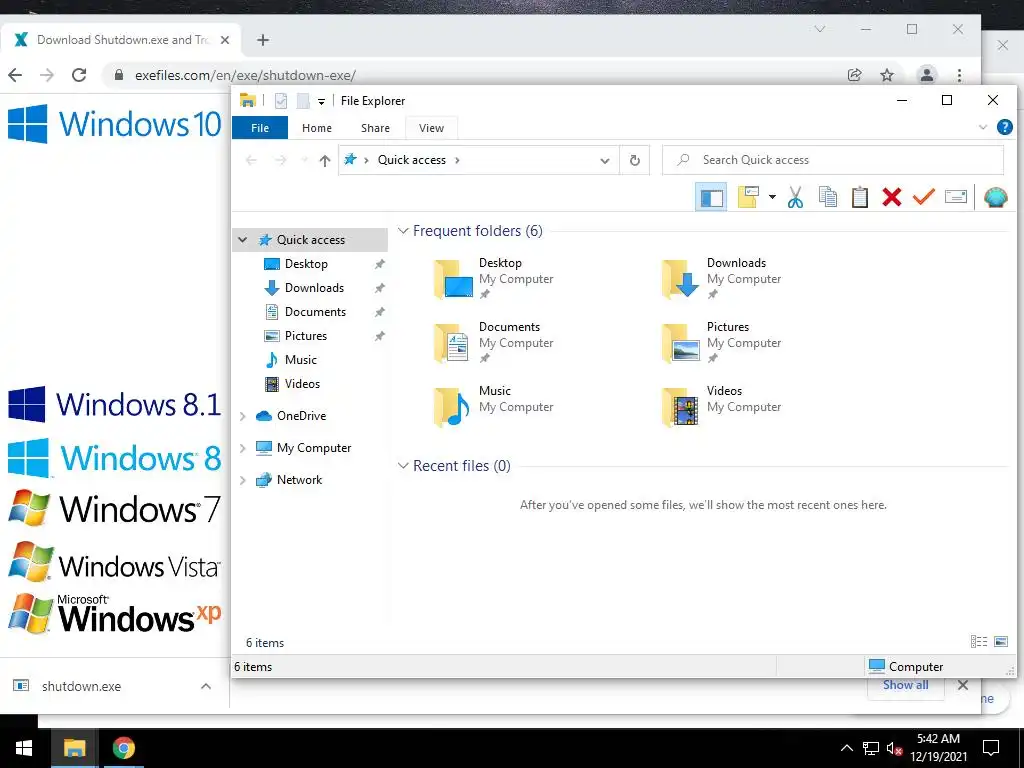Unpin Documents using its sidebar pin icon

379,312
